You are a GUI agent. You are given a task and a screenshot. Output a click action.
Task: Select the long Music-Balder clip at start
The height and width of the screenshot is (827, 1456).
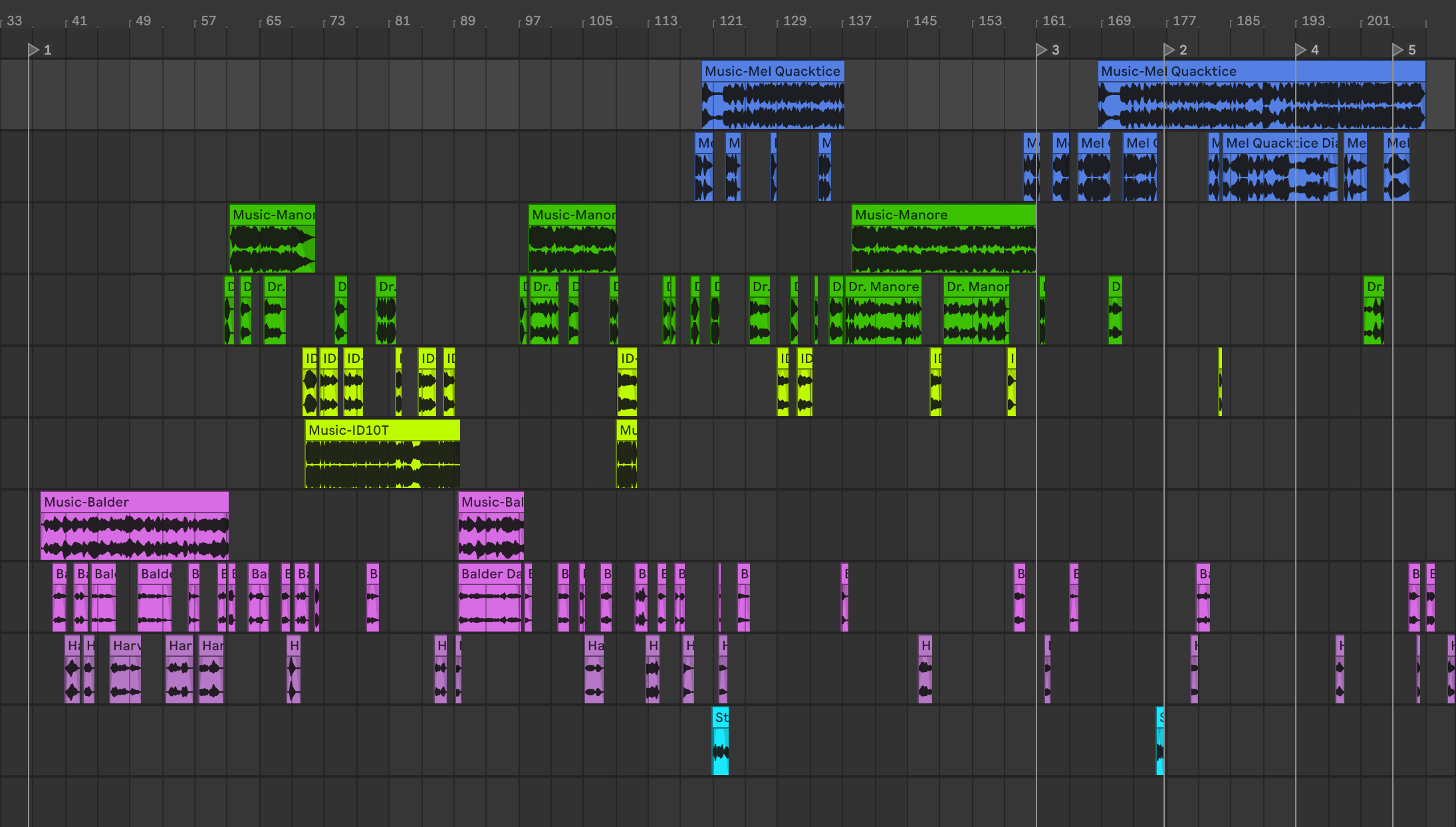134,502
